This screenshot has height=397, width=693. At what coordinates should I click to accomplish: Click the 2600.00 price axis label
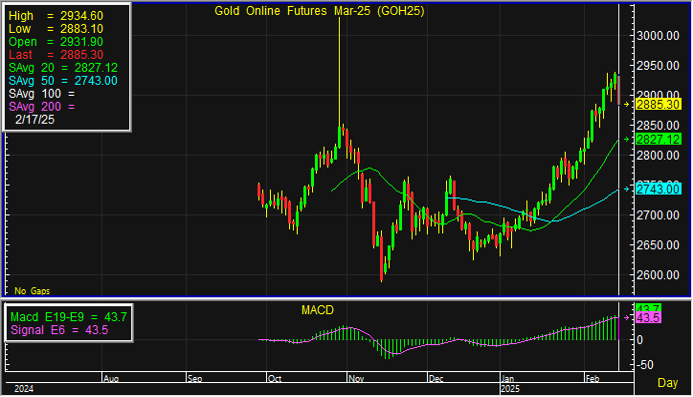pos(658,275)
